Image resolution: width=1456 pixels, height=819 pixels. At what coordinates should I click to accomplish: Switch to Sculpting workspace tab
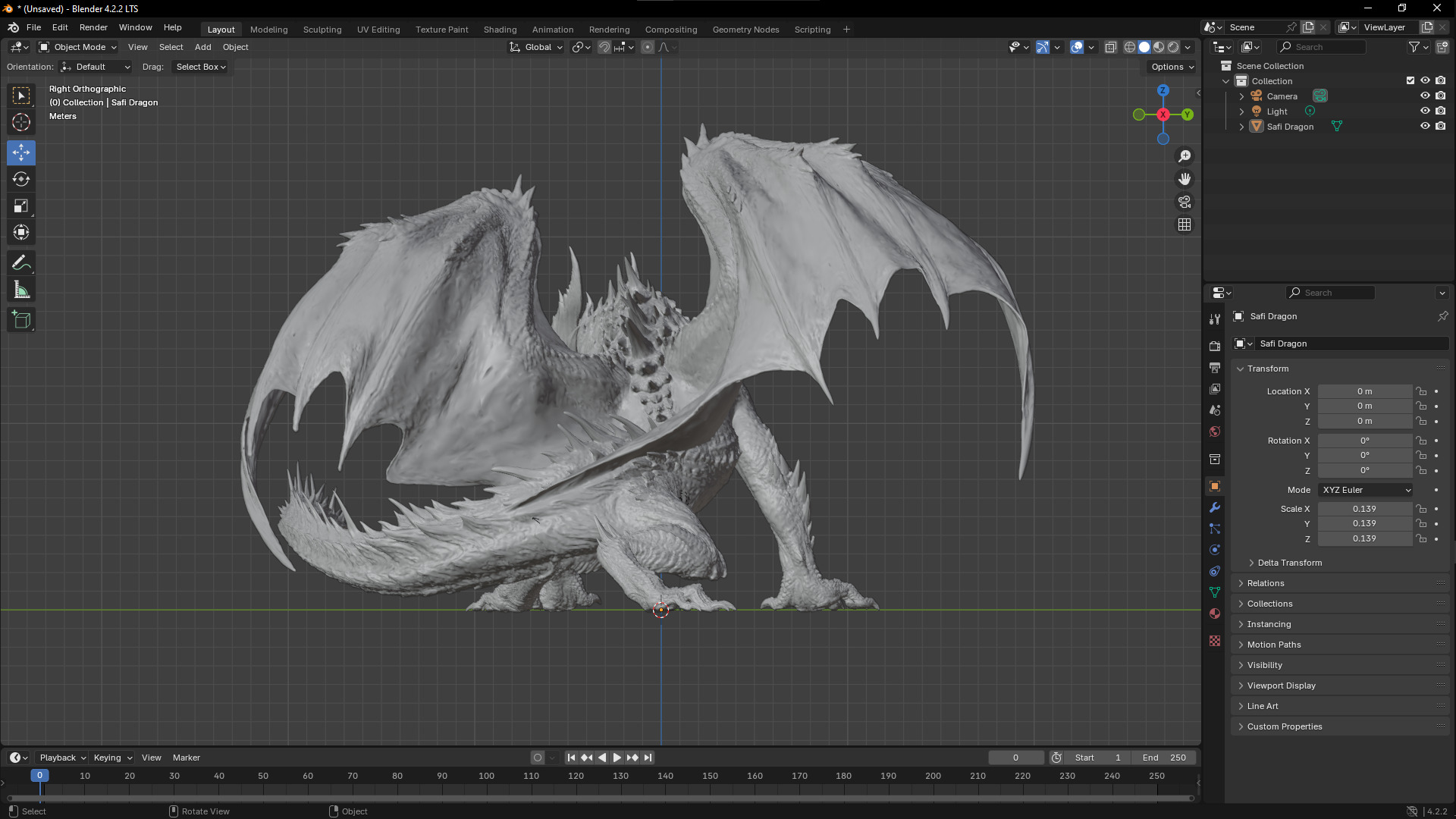[322, 30]
